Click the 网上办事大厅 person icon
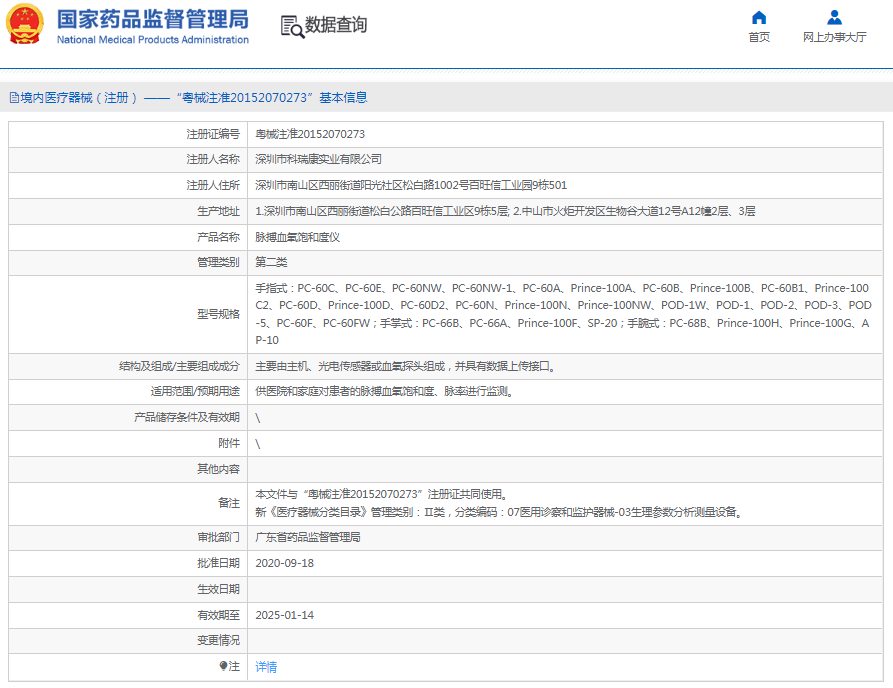The image size is (893, 688). tap(834, 17)
